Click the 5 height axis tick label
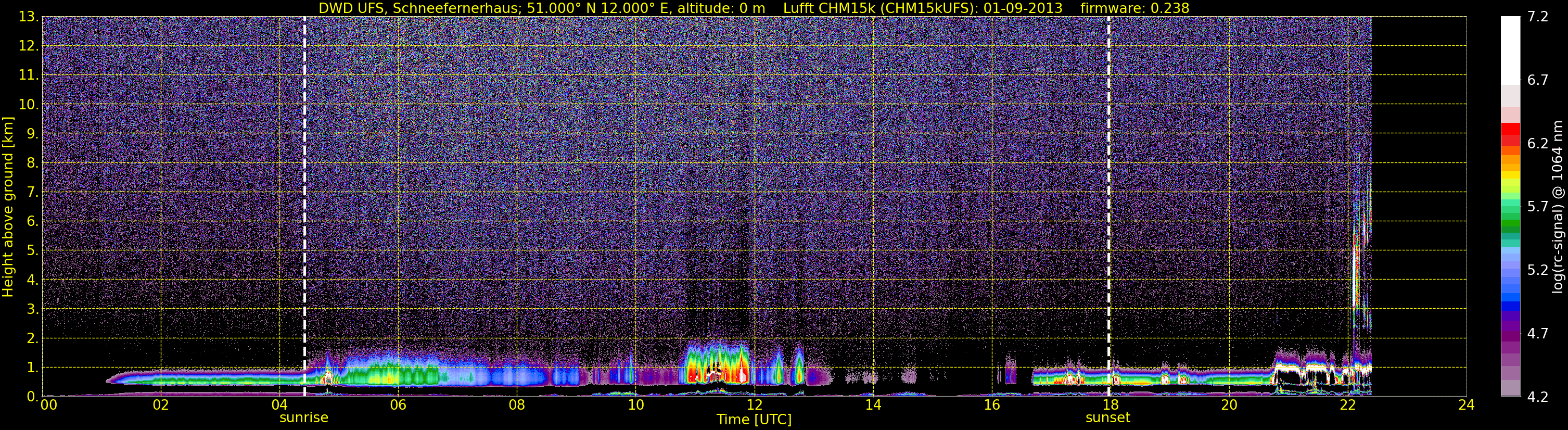 32,251
